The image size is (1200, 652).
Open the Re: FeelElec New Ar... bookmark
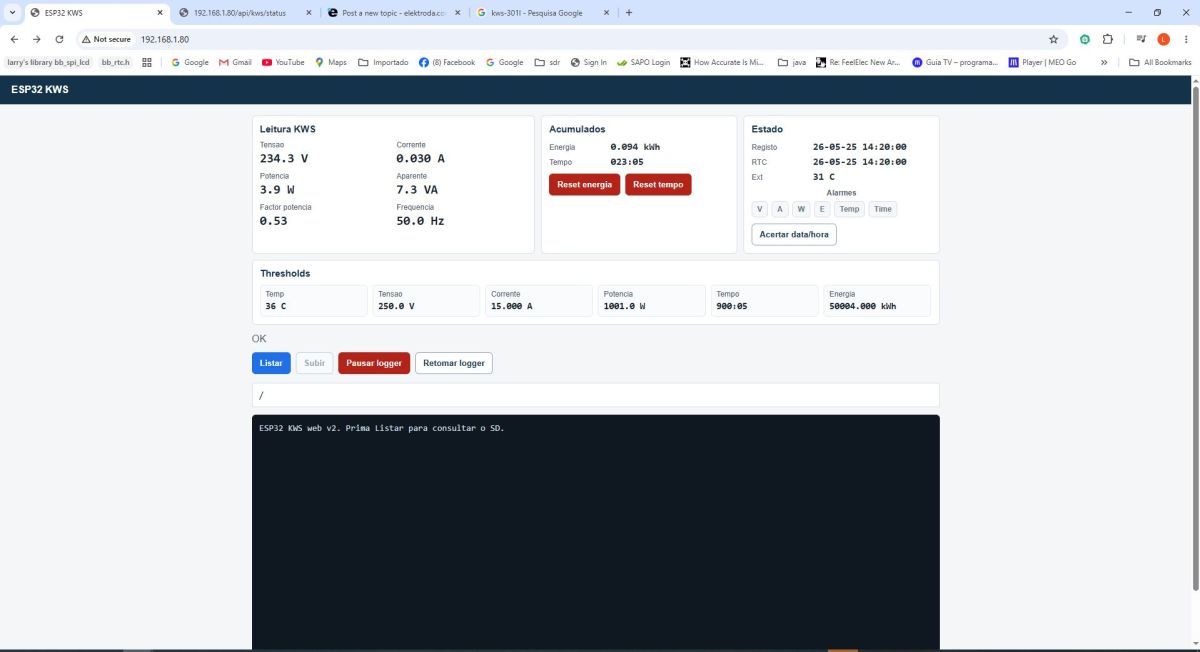click(858, 62)
